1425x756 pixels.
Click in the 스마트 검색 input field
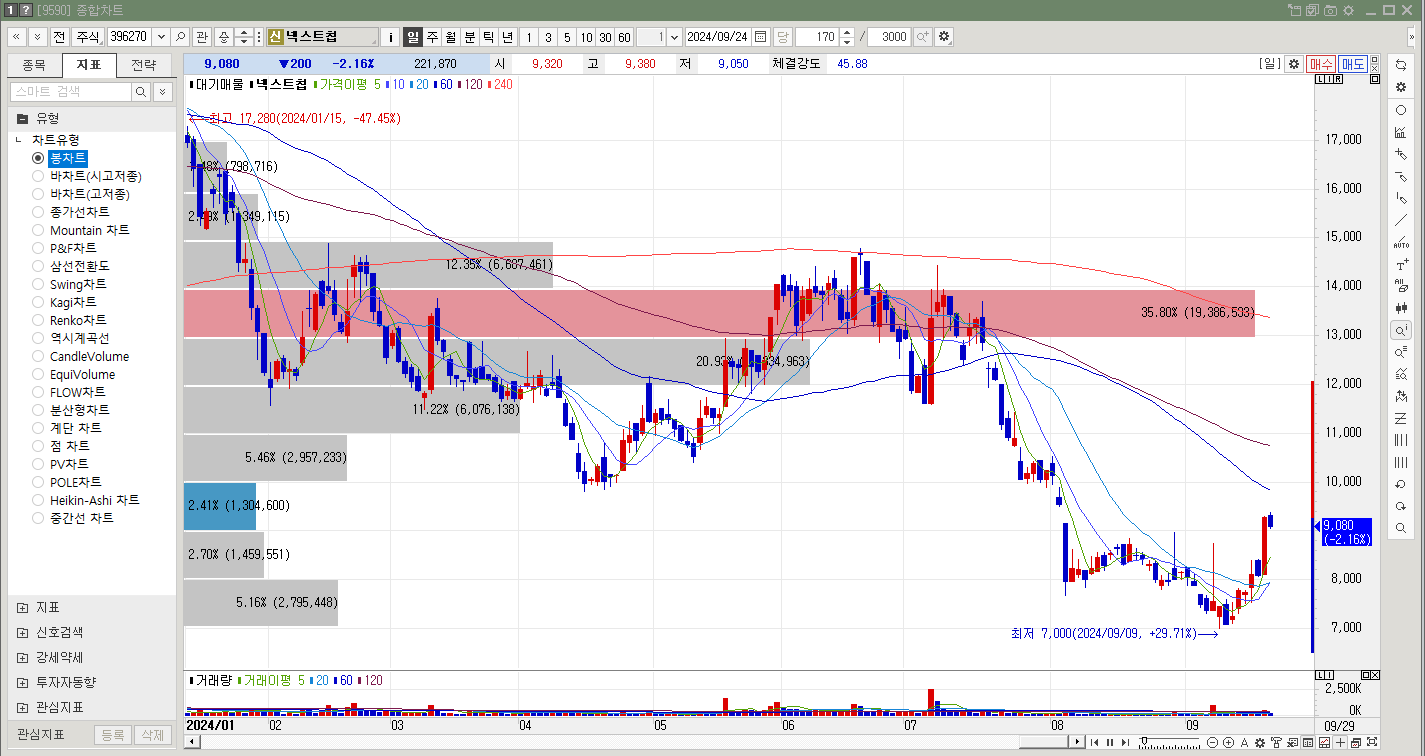pos(71,92)
